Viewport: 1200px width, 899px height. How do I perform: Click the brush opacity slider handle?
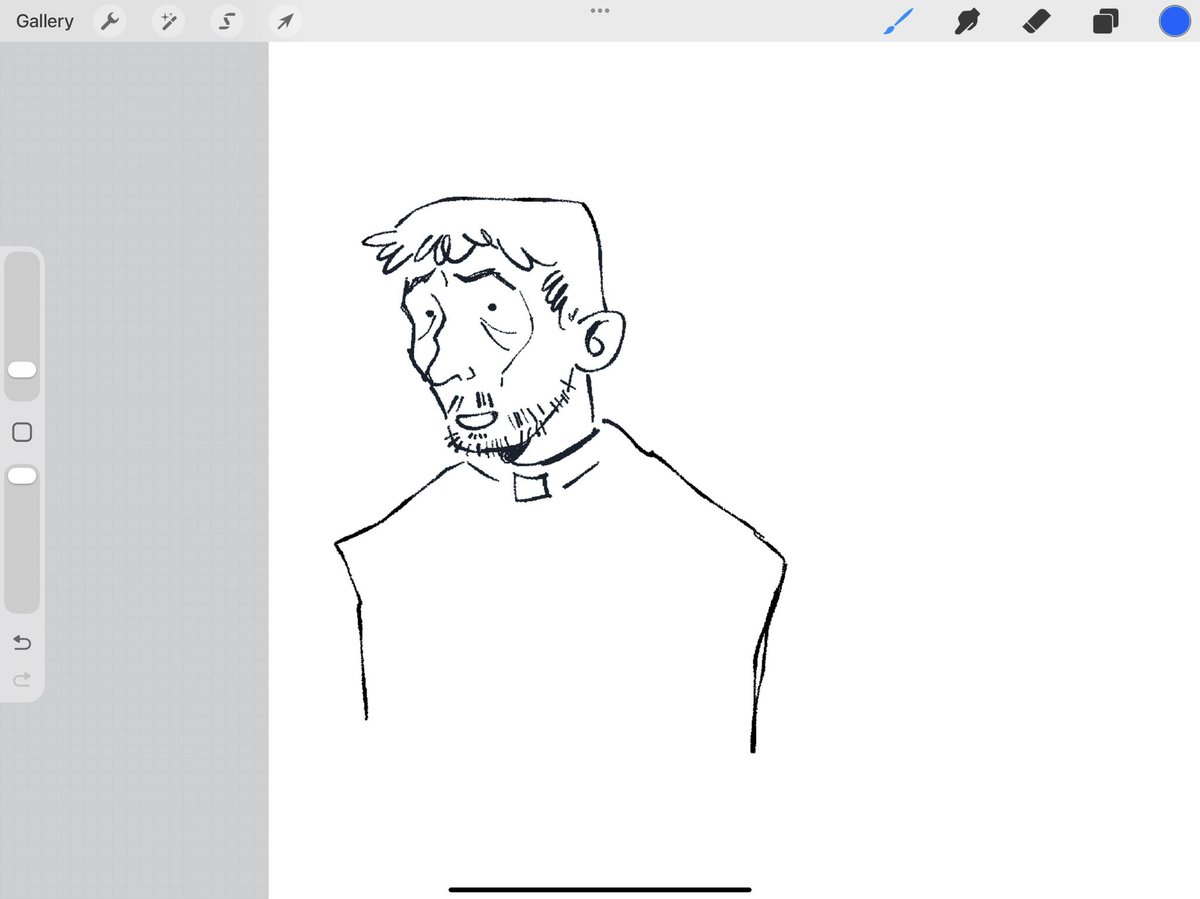pyautogui.click(x=22, y=476)
